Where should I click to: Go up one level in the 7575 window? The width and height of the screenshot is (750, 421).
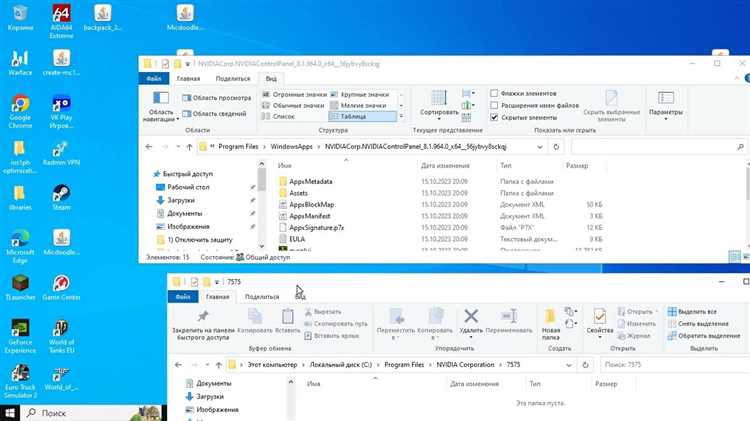pos(219,365)
